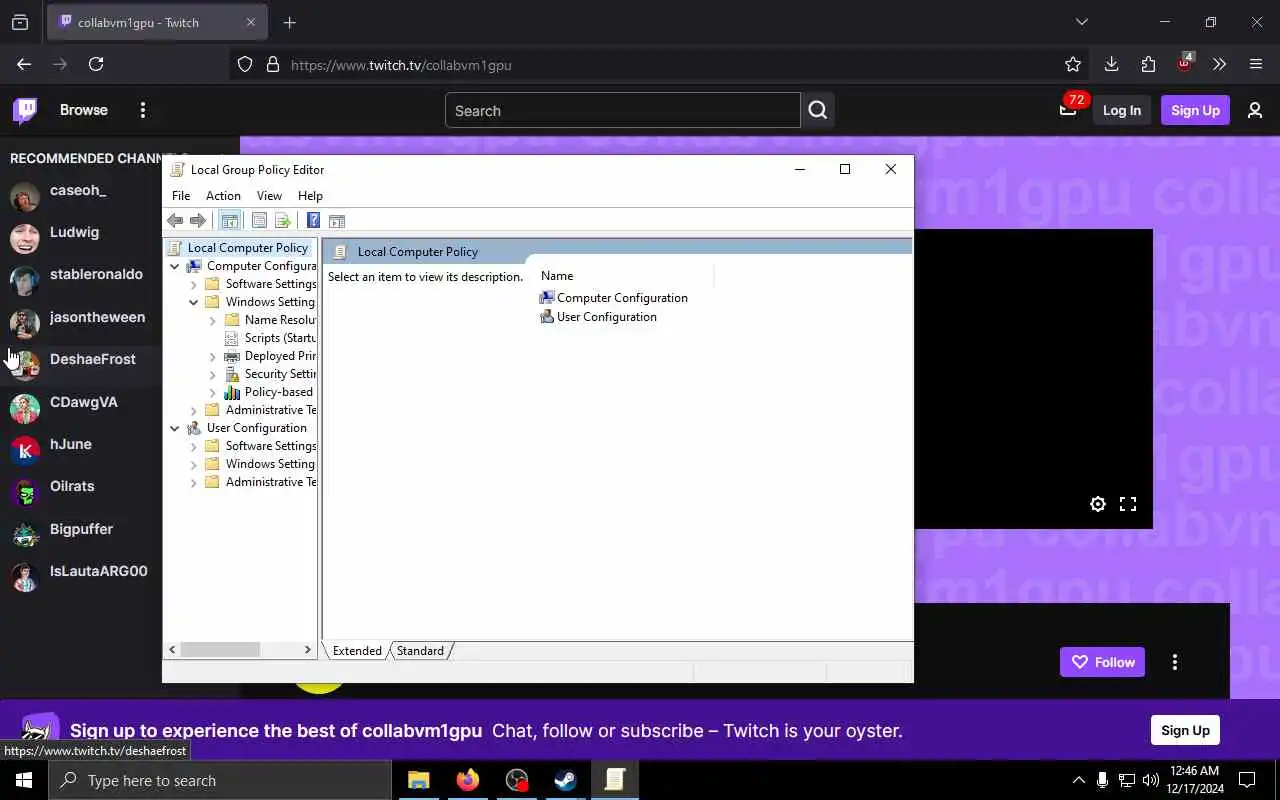Screen dimensions: 1280x800
Task: Expand the Security Settings node
Action: pos(213,374)
